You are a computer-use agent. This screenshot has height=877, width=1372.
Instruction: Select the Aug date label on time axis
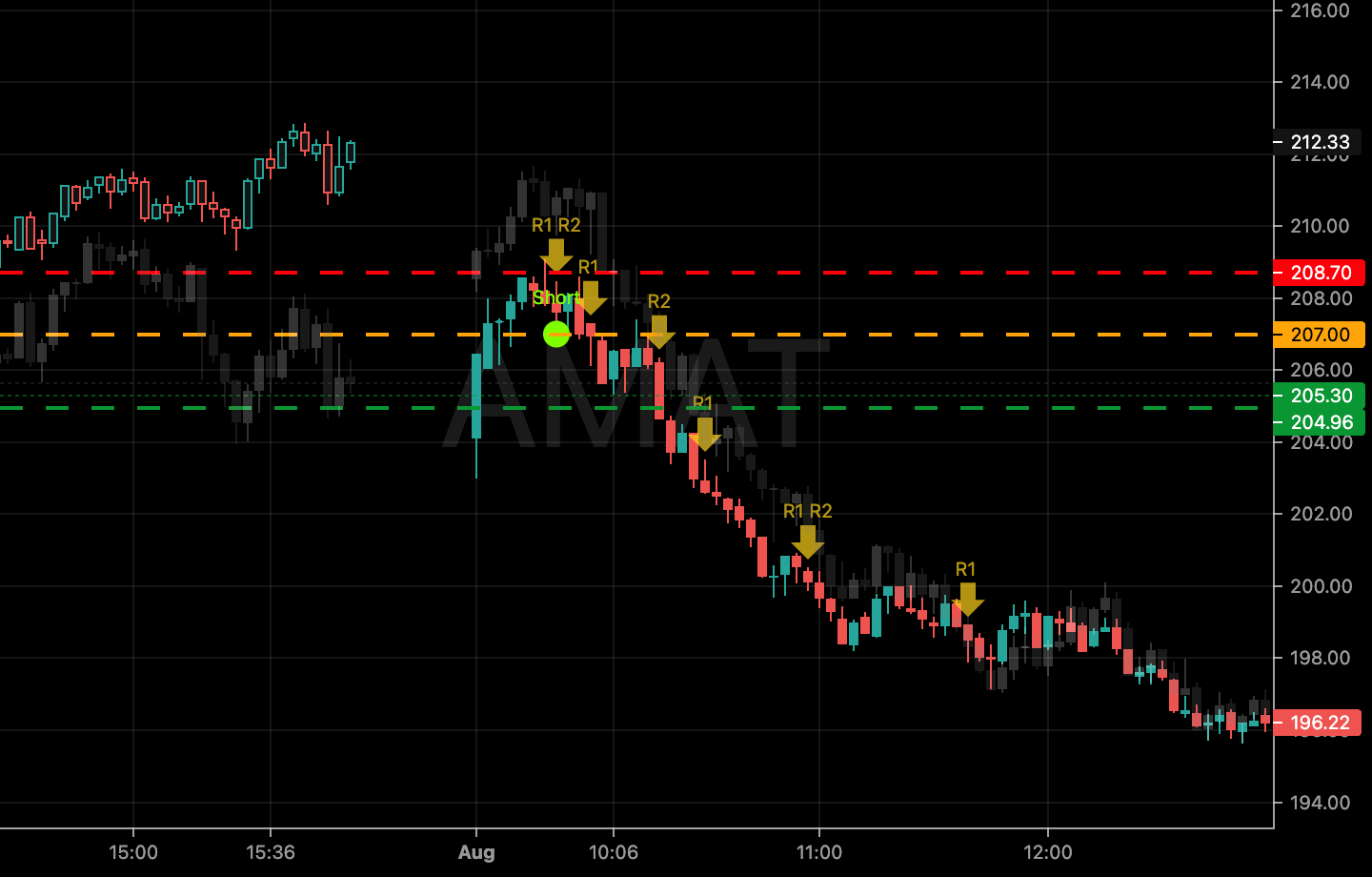476,851
